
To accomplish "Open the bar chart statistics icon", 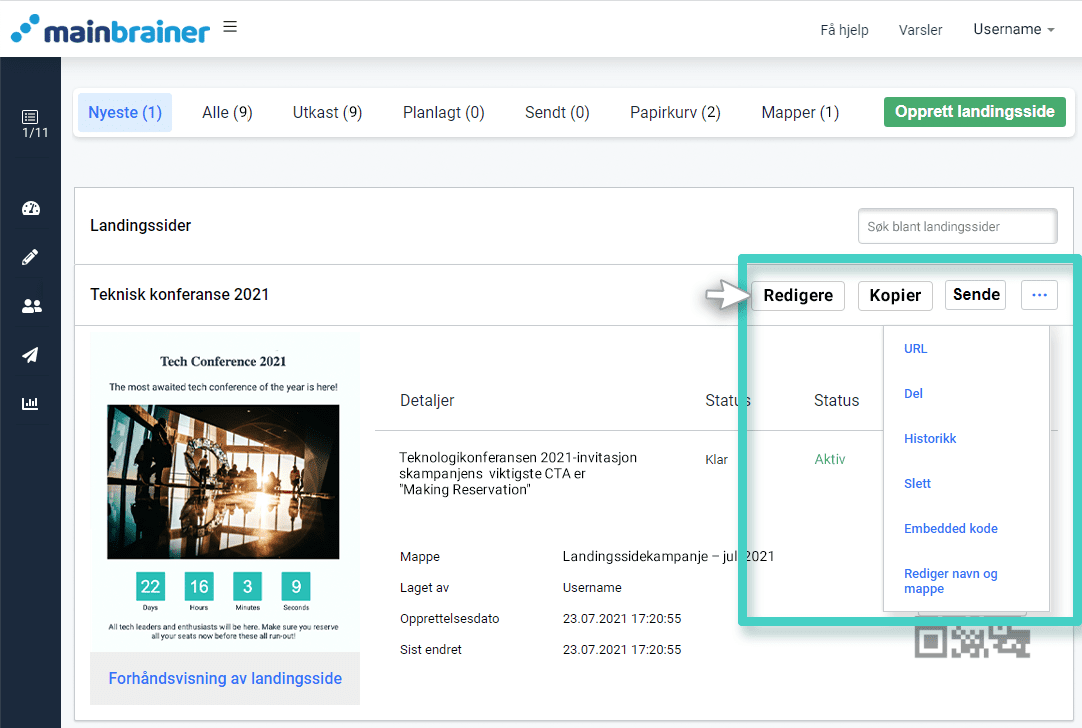I will click(x=30, y=404).
